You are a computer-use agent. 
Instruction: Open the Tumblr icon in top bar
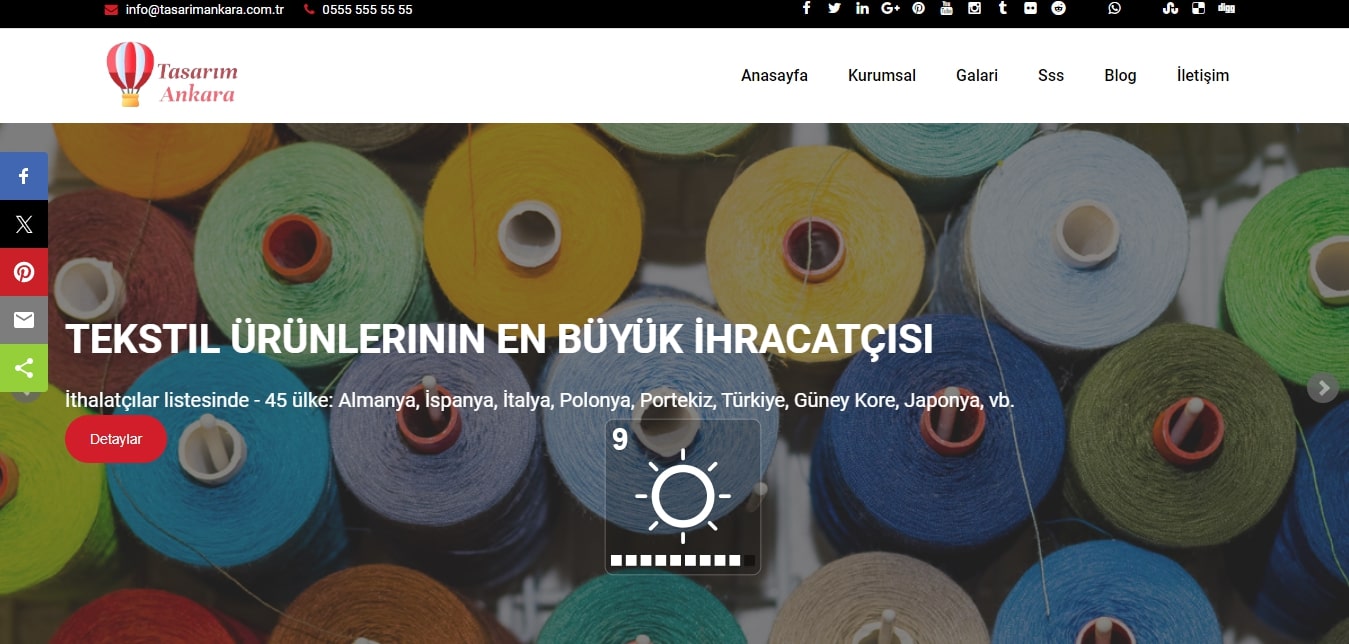coord(1002,9)
